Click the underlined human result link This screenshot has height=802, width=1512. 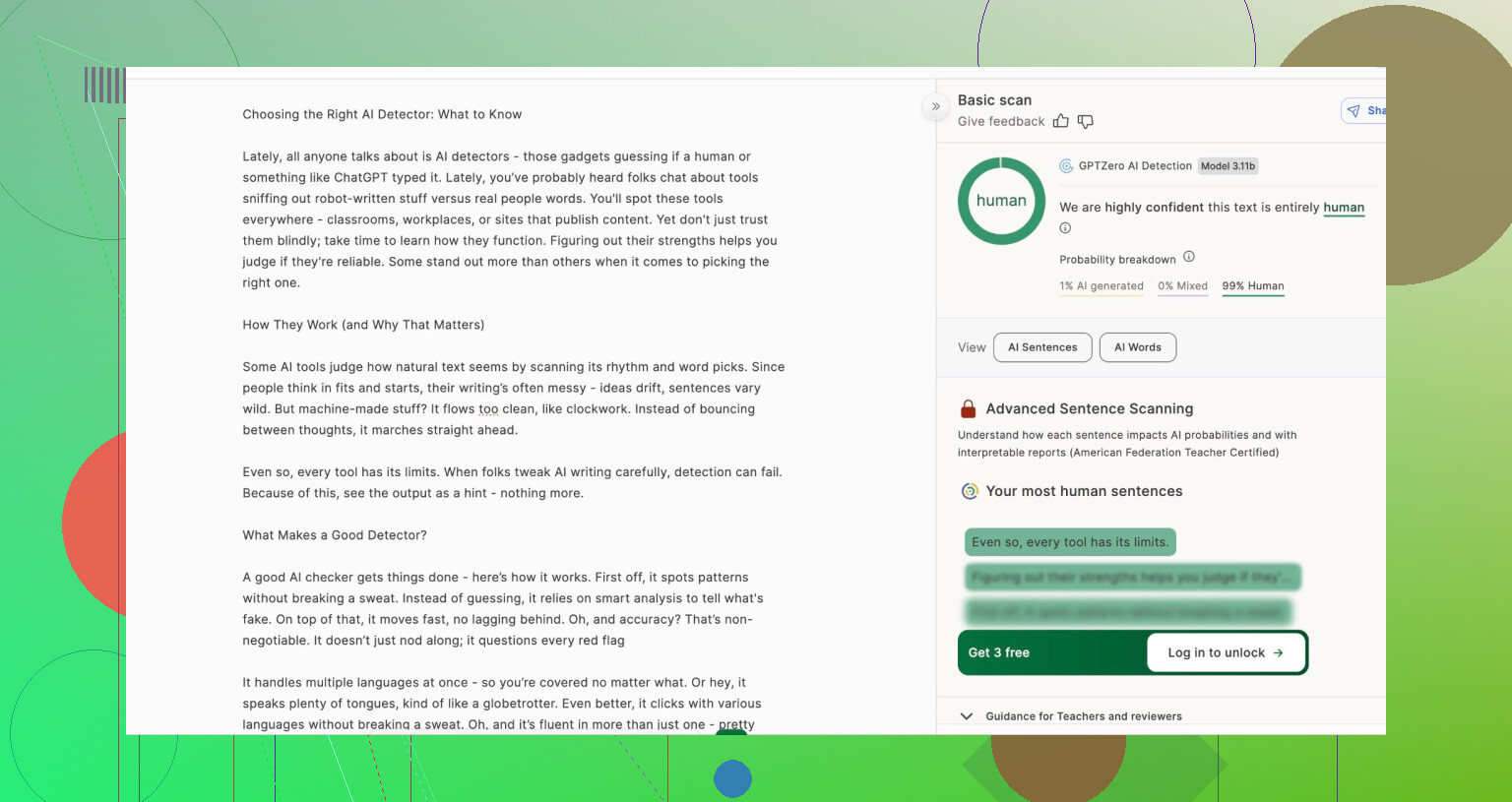tap(1343, 208)
